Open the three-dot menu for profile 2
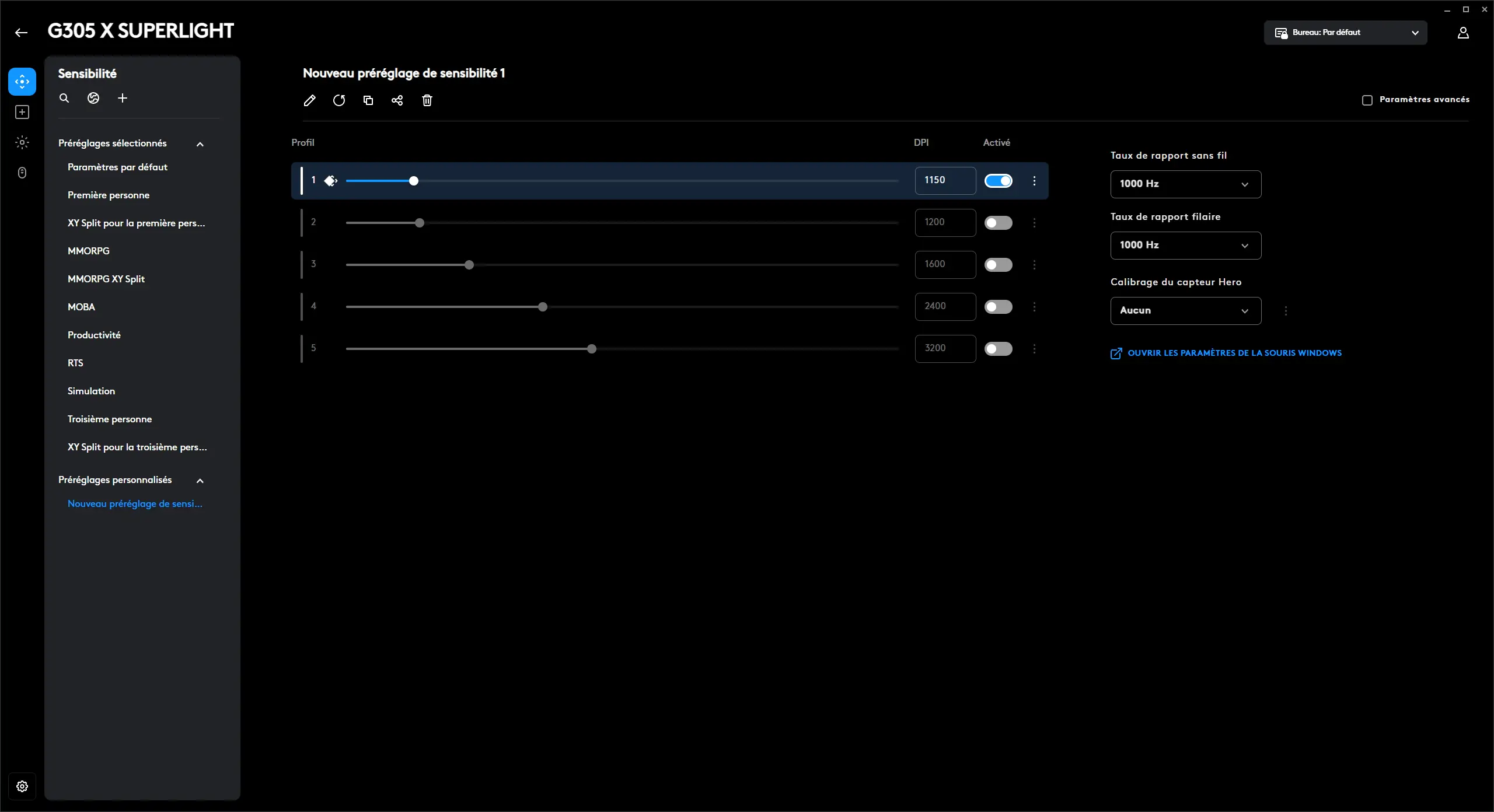 pos(1035,223)
